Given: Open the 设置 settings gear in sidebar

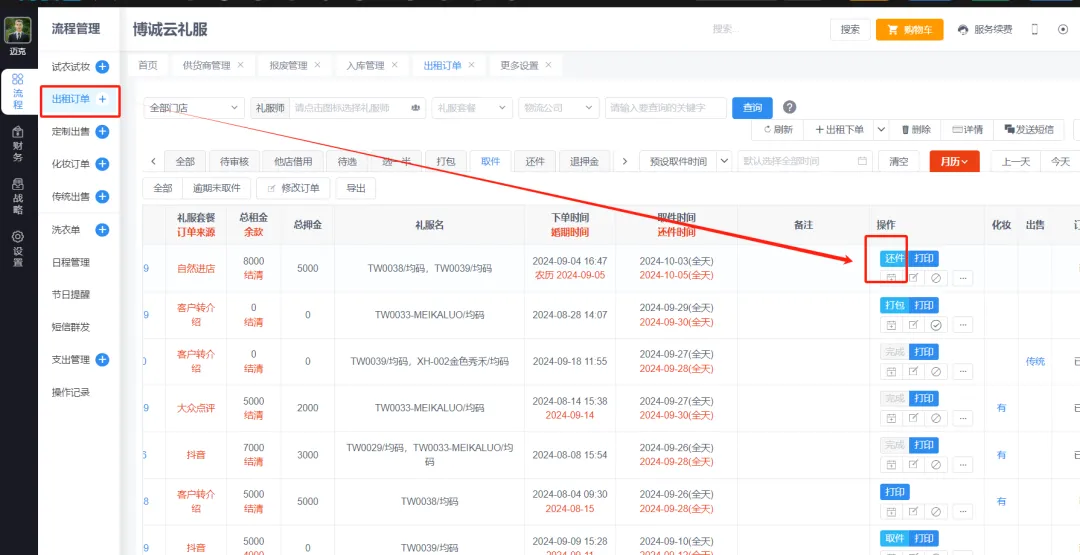Looking at the screenshot, I should pyautogui.click(x=17, y=248).
